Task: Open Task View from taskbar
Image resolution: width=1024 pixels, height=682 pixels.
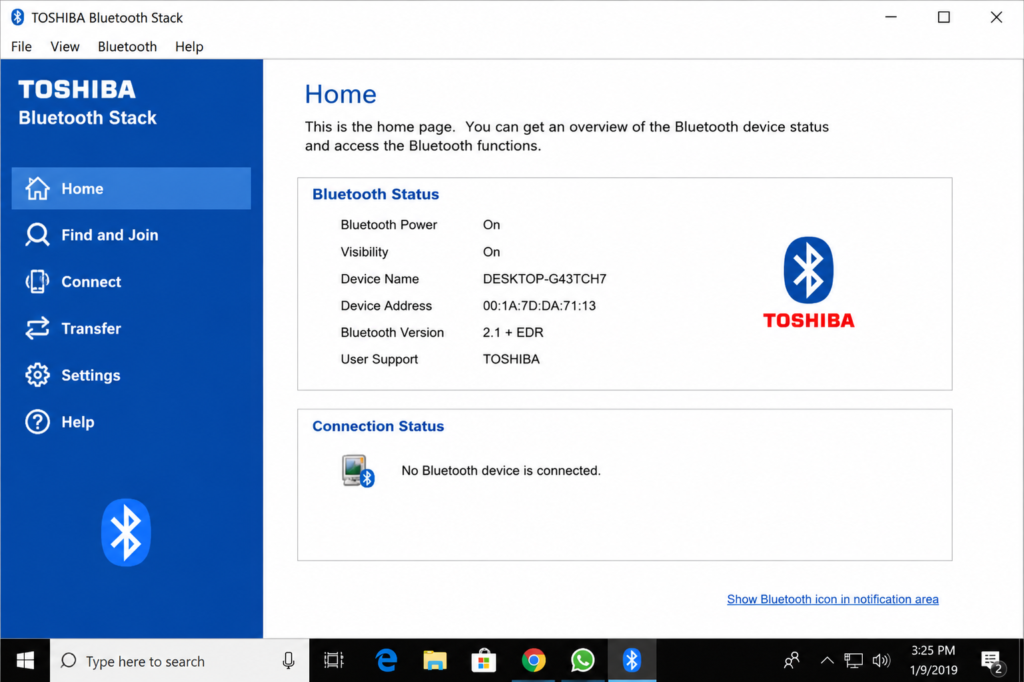Action: click(334, 660)
